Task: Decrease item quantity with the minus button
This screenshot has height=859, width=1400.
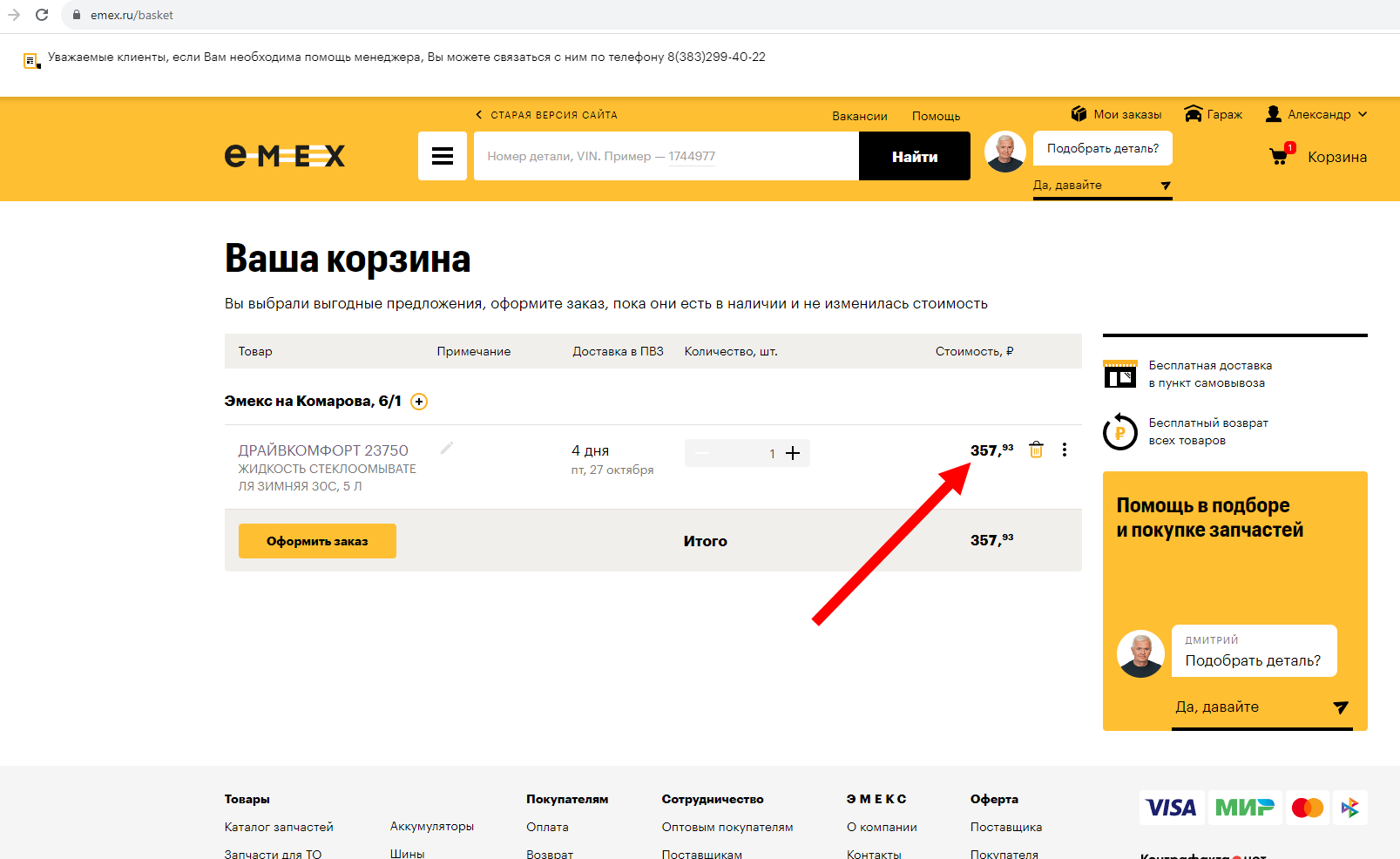Action: tap(703, 453)
